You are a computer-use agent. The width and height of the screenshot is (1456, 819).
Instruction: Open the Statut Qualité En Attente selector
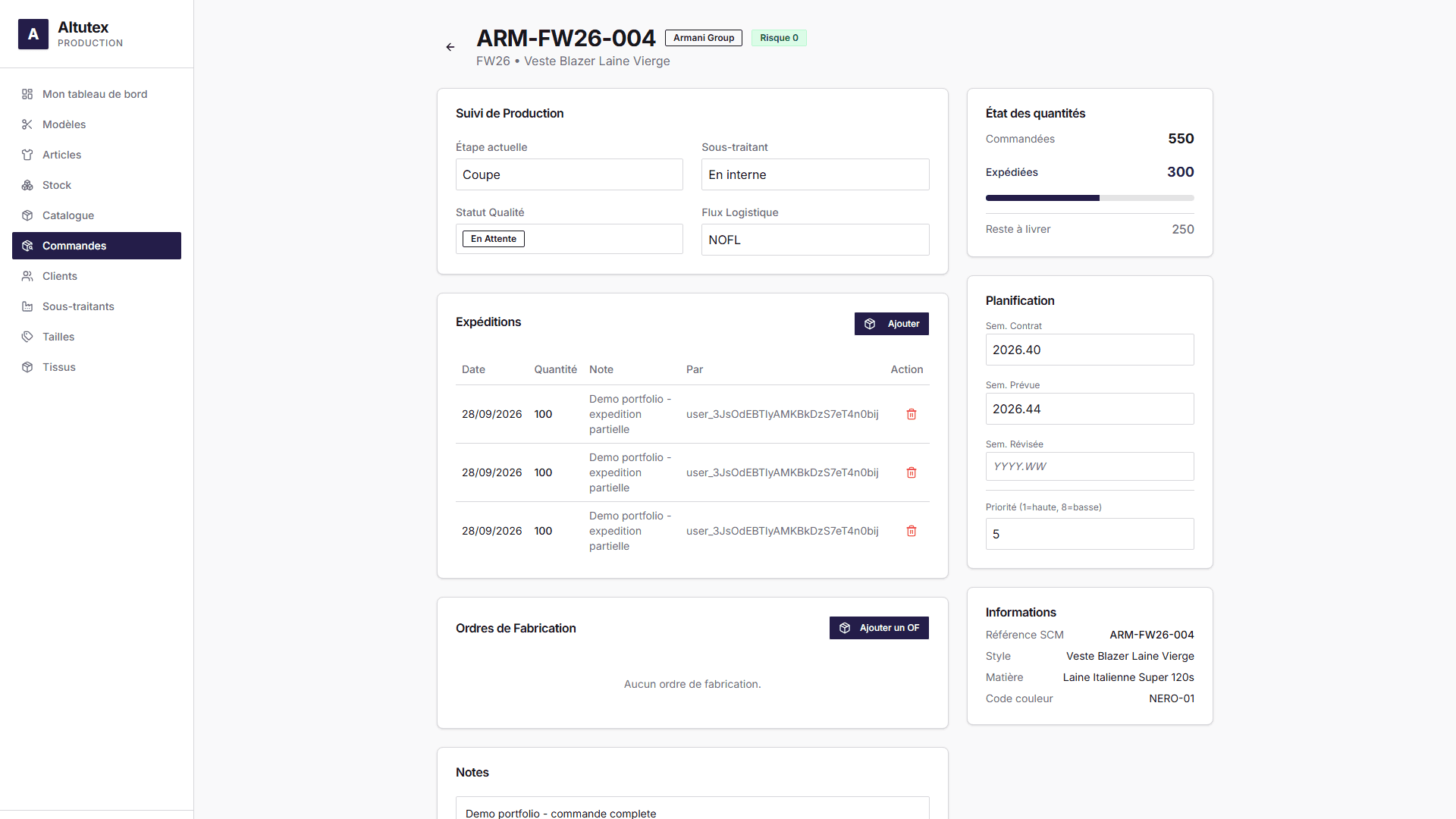click(x=570, y=239)
